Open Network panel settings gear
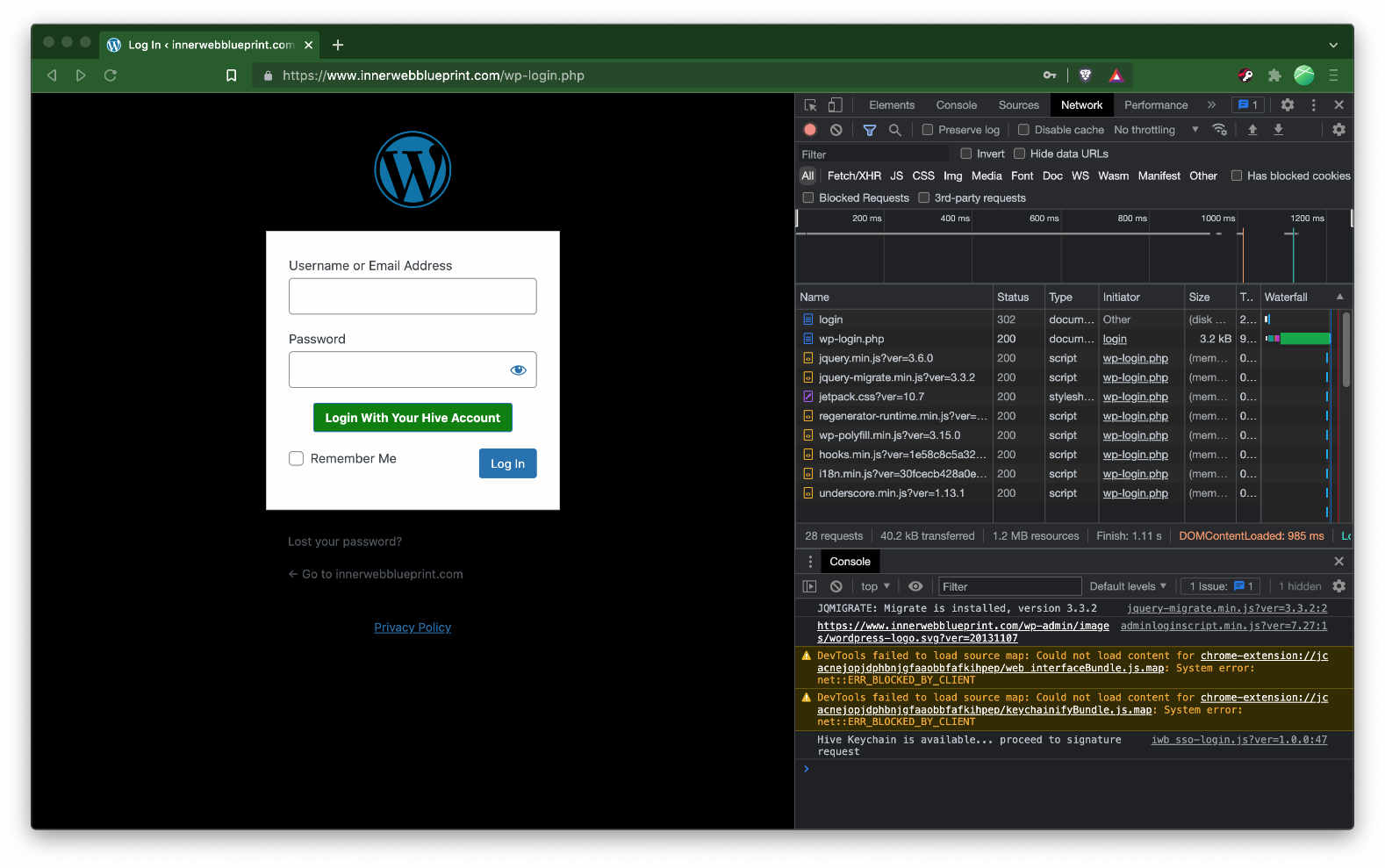Viewport: 1385px width, 868px height. 1338,130
